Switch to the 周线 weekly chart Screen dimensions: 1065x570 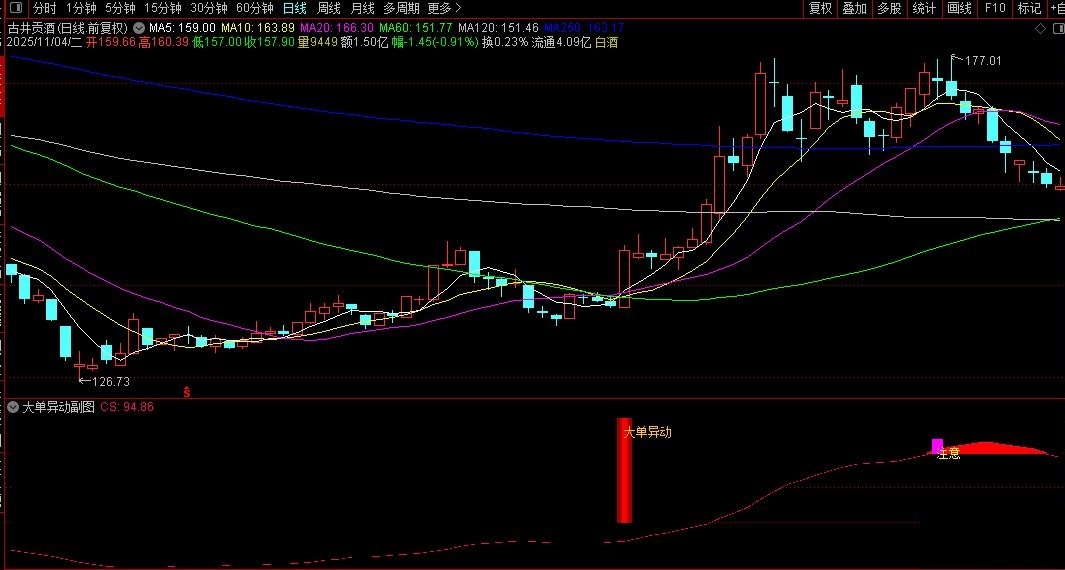click(x=329, y=8)
